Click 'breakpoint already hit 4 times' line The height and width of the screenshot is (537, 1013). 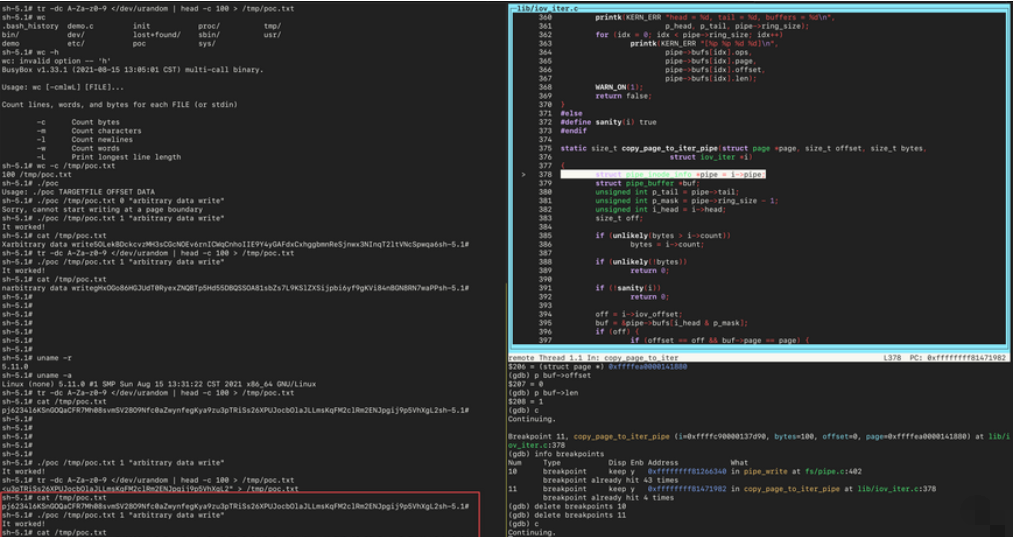pyautogui.click(x=608, y=498)
